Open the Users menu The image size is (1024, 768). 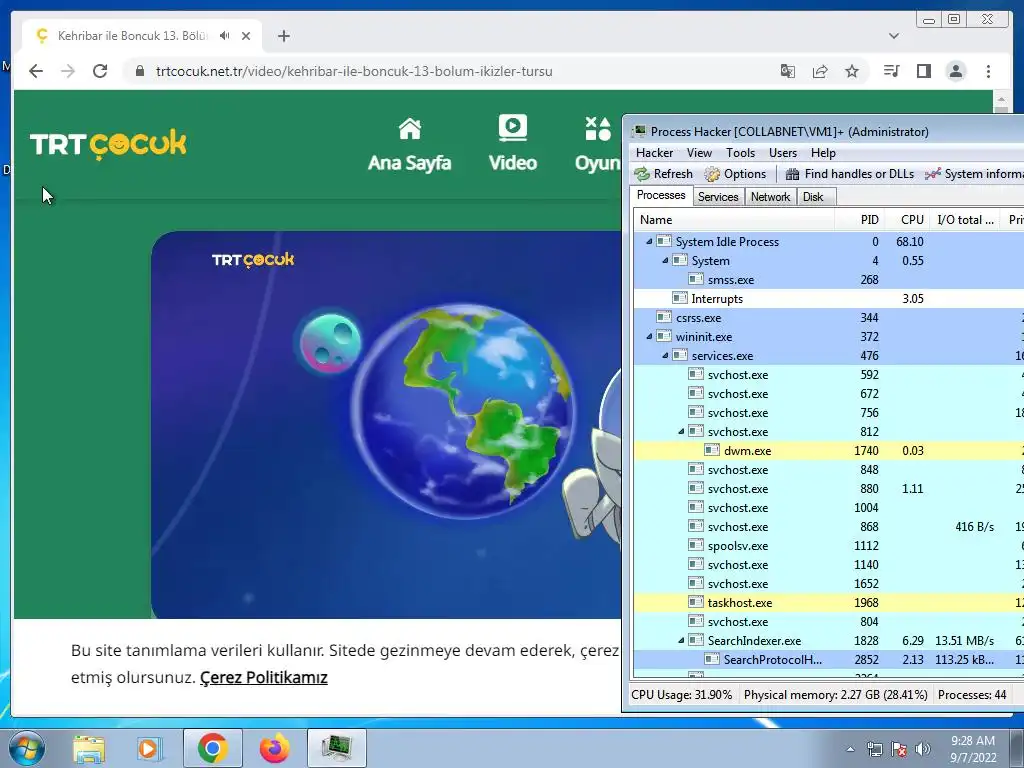pyautogui.click(x=783, y=153)
